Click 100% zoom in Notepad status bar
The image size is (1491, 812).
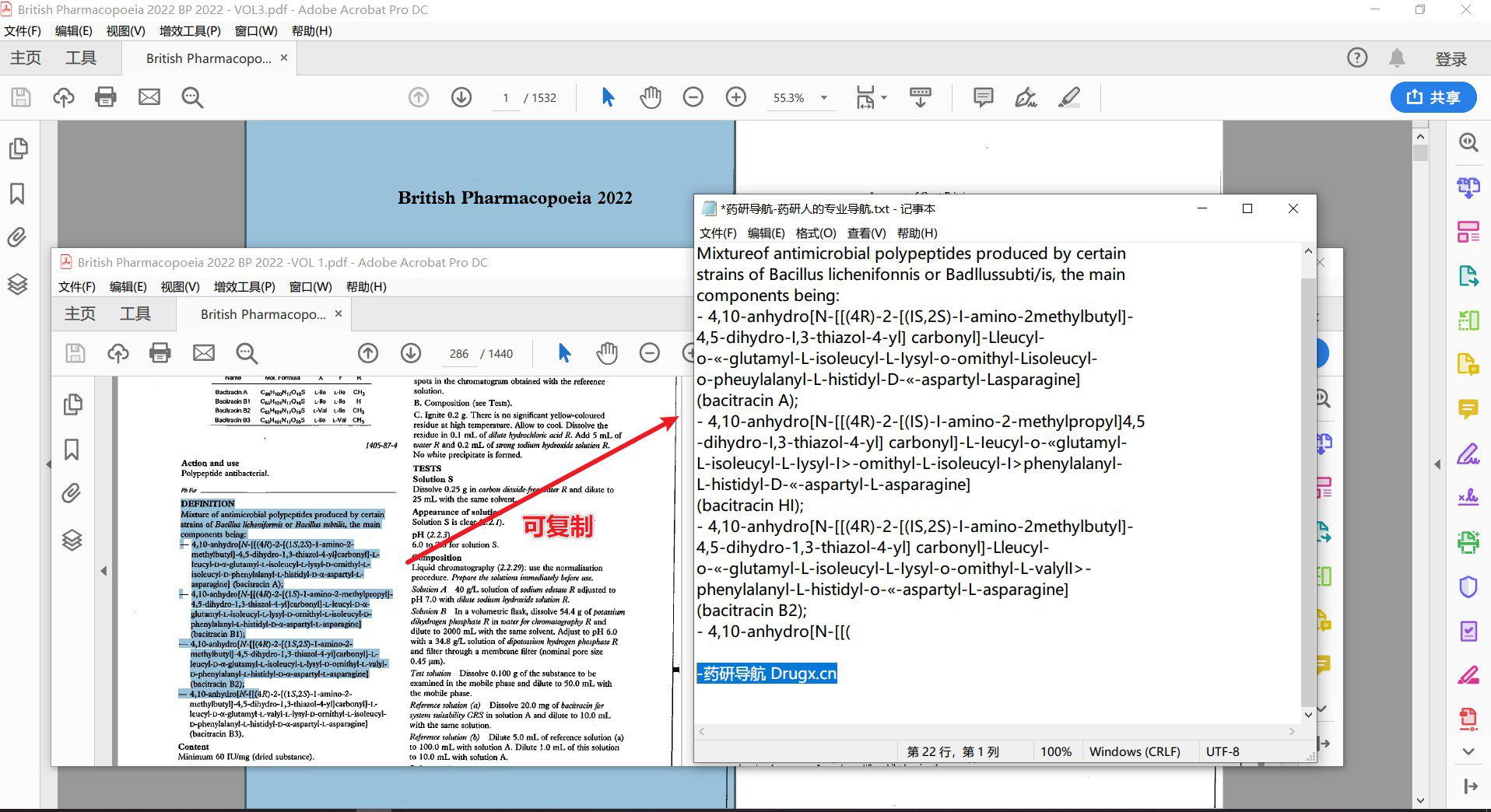[x=1056, y=752]
